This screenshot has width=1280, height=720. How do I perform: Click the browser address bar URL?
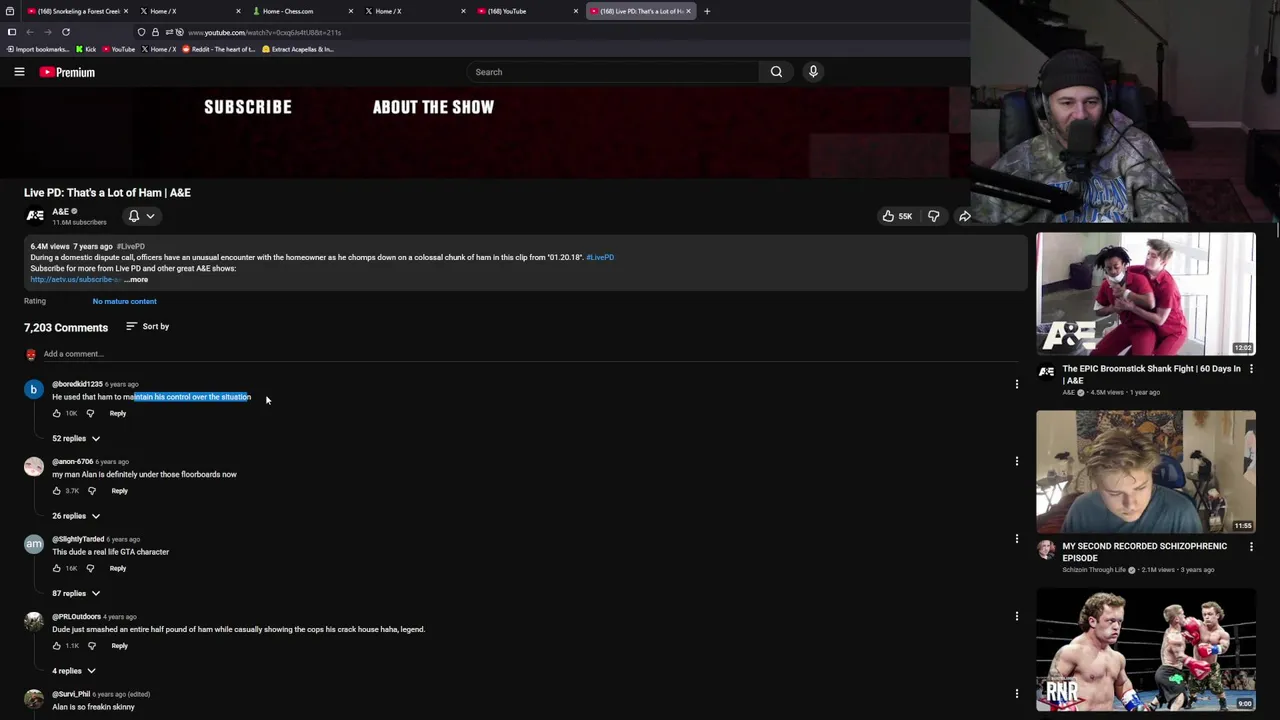[264, 32]
